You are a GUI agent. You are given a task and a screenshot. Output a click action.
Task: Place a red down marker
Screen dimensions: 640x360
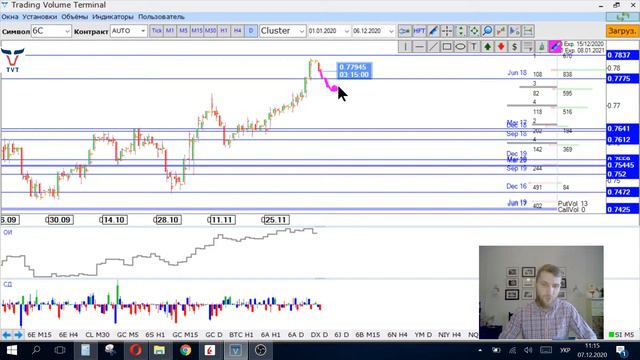(x=501, y=47)
